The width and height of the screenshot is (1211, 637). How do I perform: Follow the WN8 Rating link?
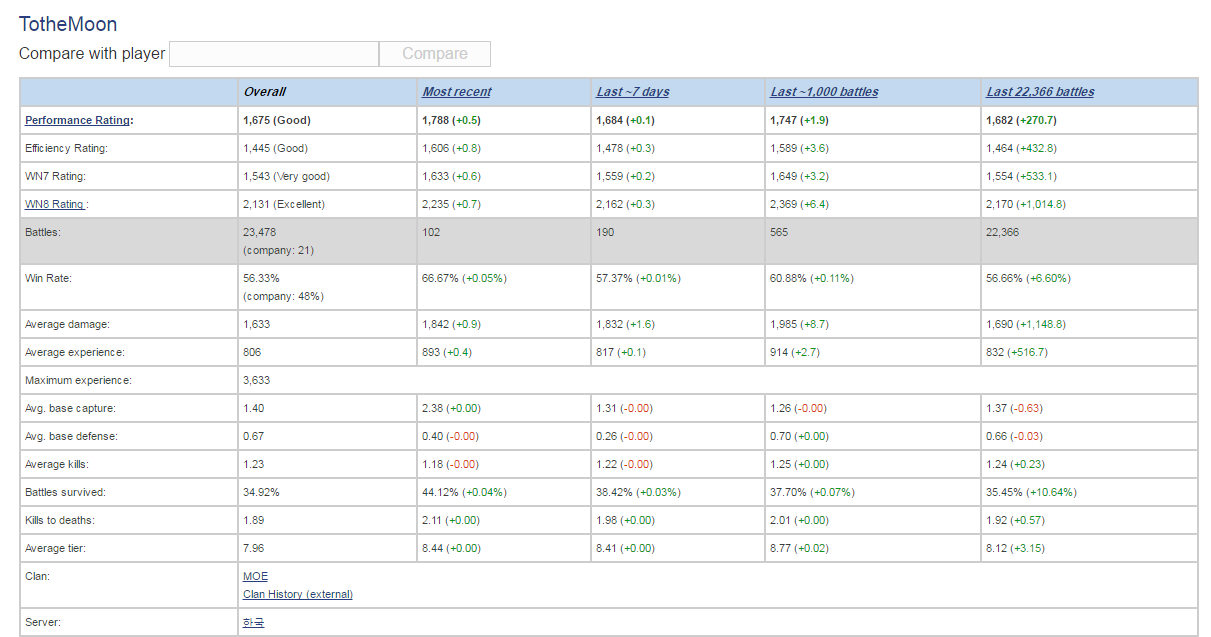pyautogui.click(x=54, y=204)
